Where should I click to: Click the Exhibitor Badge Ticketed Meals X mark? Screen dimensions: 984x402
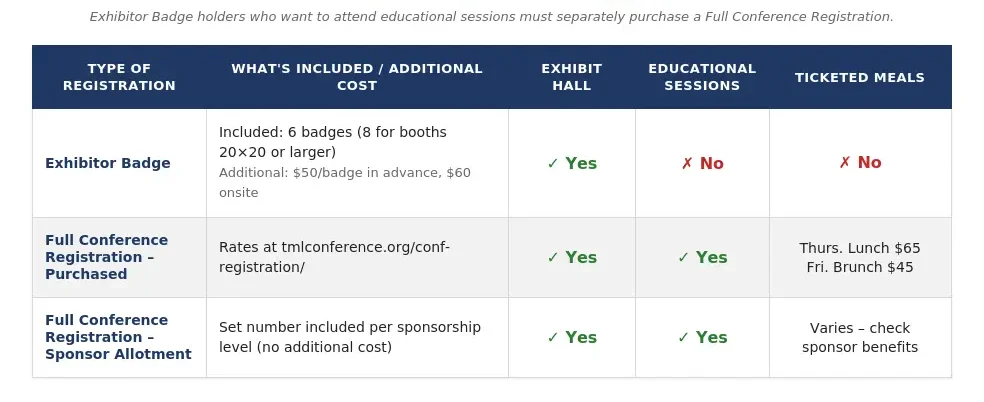click(860, 162)
